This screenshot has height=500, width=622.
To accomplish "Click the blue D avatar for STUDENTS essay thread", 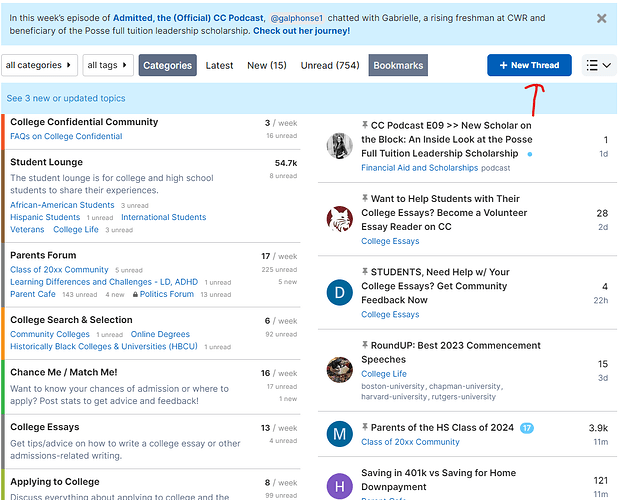I will [340, 292].
